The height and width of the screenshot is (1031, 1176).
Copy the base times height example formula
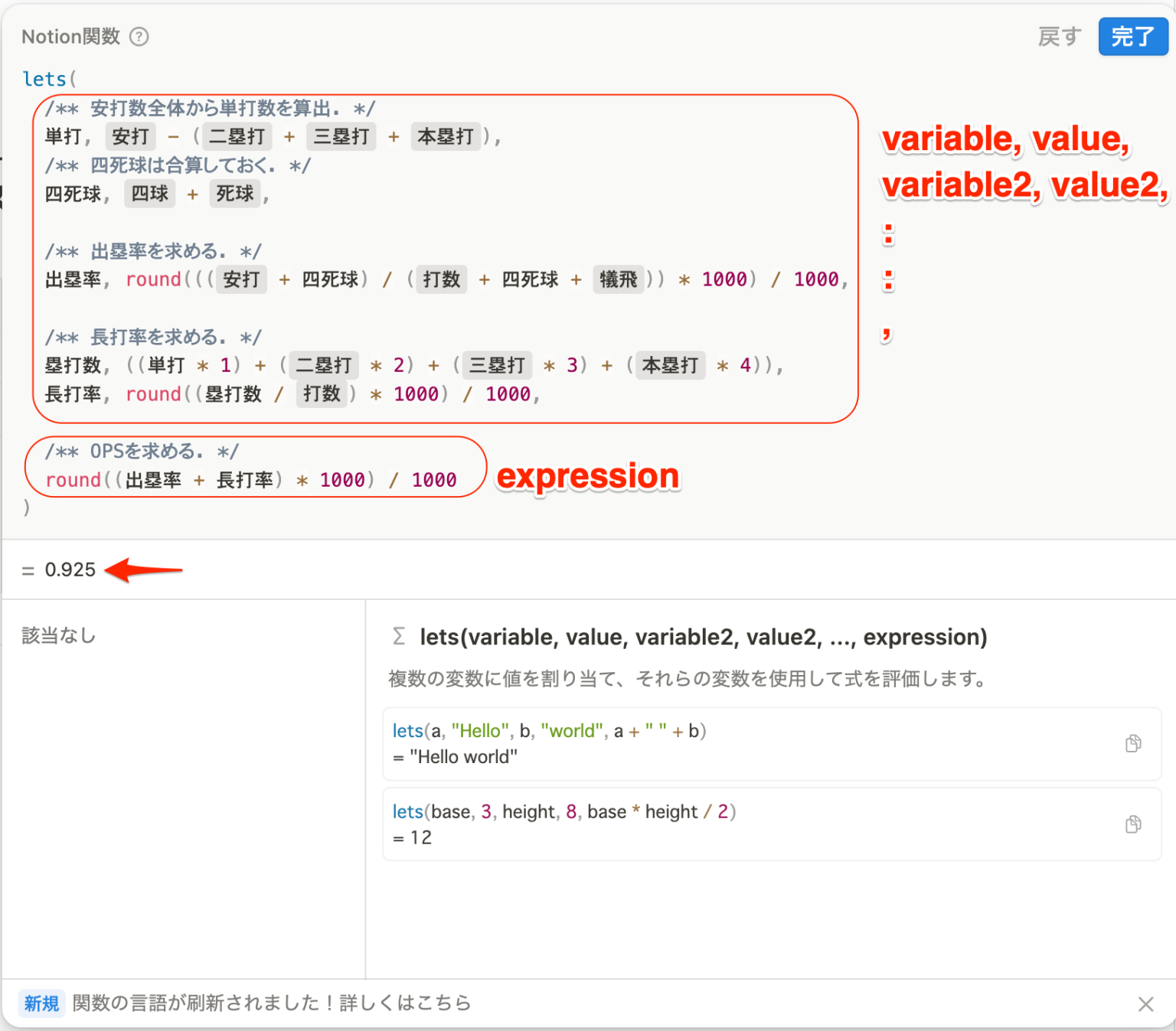(1133, 824)
